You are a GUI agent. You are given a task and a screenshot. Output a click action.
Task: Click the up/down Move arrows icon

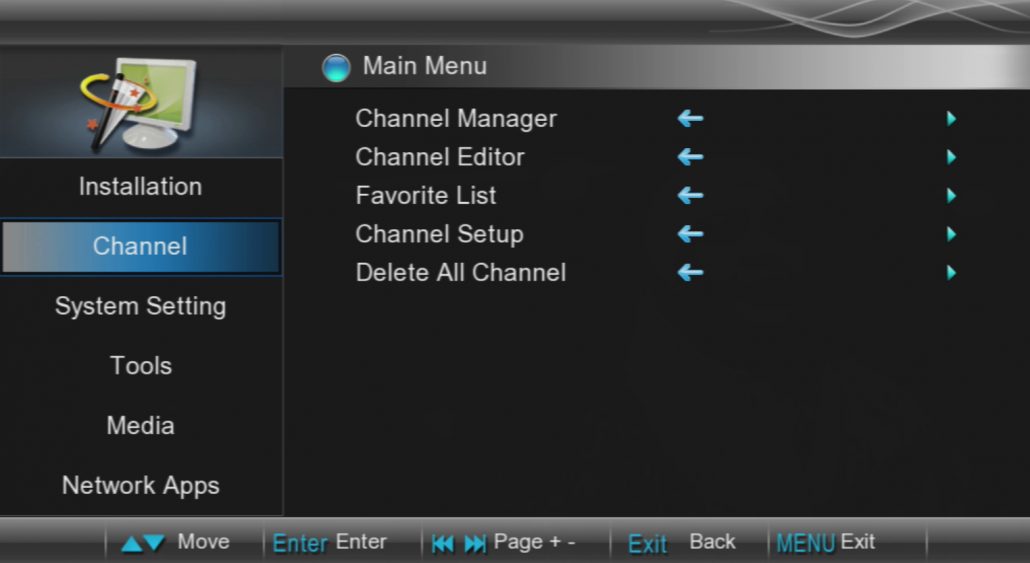click(x=143, y=543)
